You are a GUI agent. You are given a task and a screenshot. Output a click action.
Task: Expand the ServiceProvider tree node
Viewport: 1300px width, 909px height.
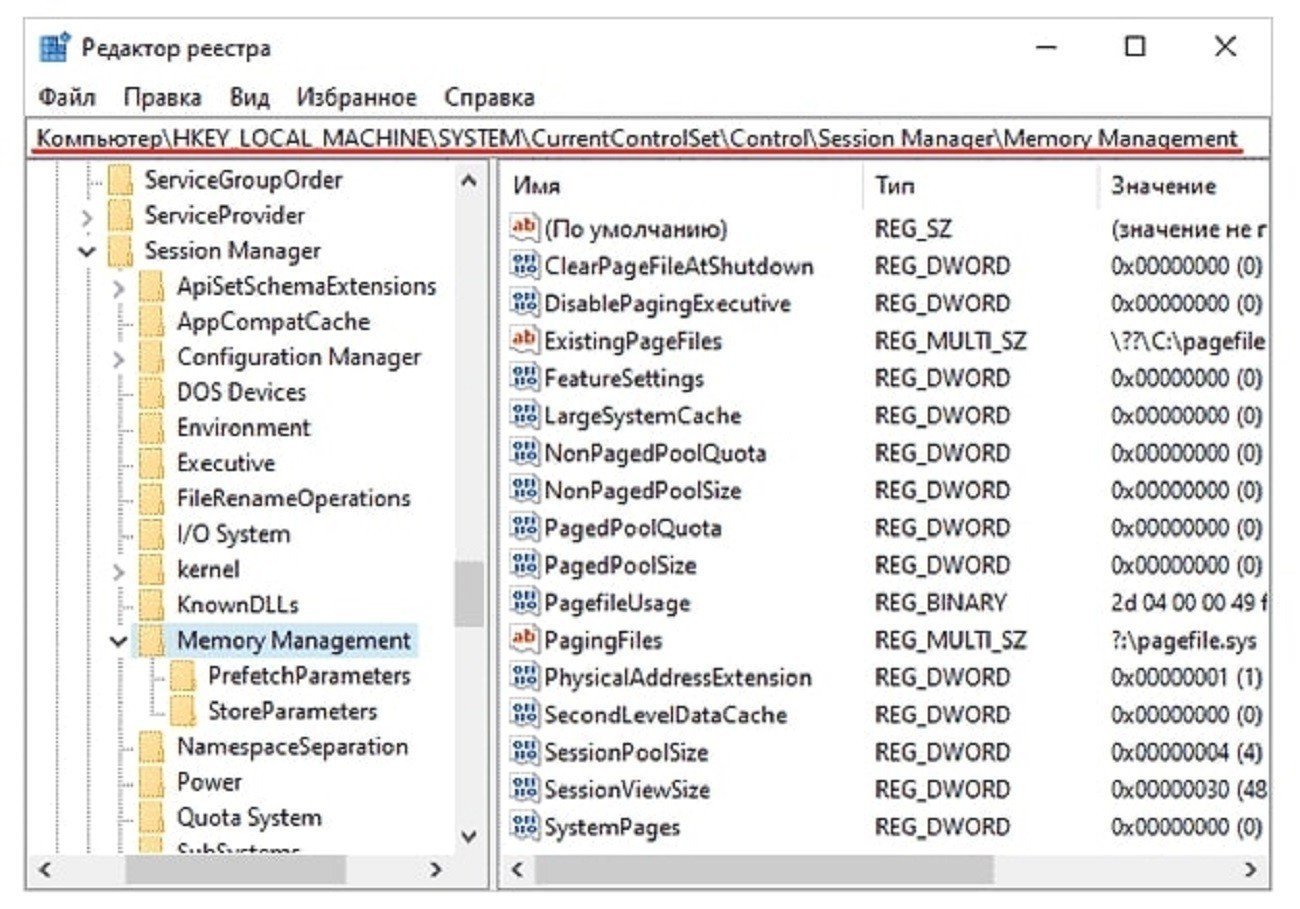(x=87, y=217)
